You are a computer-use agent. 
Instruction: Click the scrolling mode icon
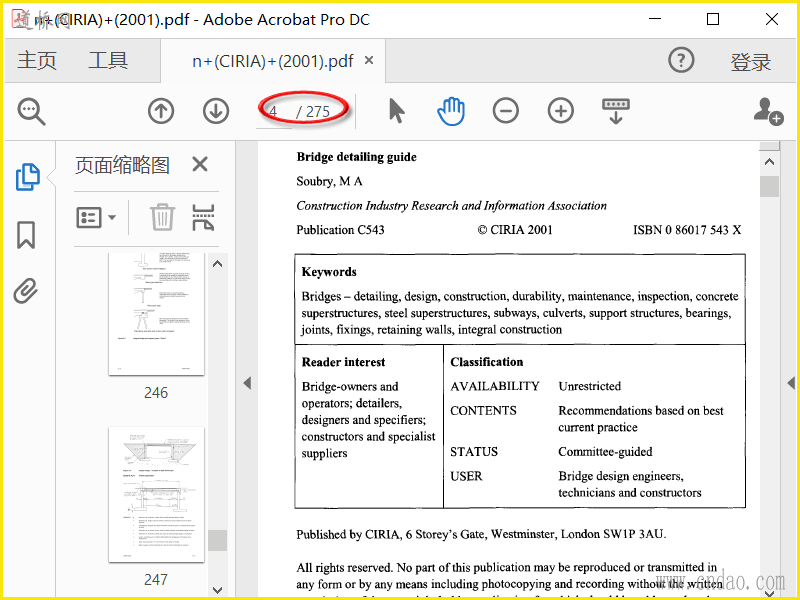(x=616, y=111)
